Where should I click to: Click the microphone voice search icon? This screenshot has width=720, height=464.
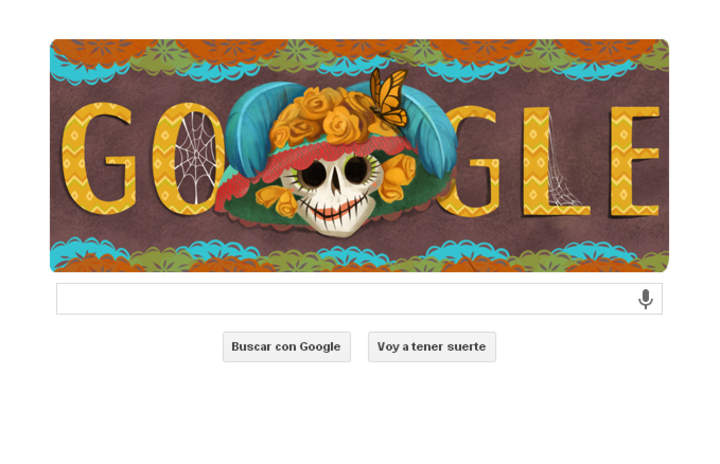pyautogui.click(x=645, y=299)
